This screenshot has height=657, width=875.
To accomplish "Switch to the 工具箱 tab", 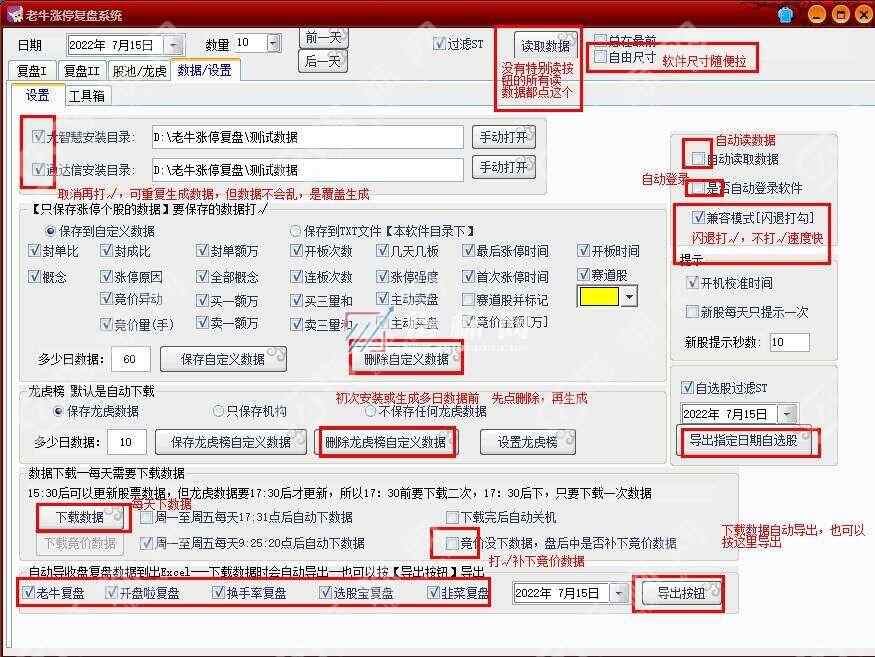I will pos(86,96).
